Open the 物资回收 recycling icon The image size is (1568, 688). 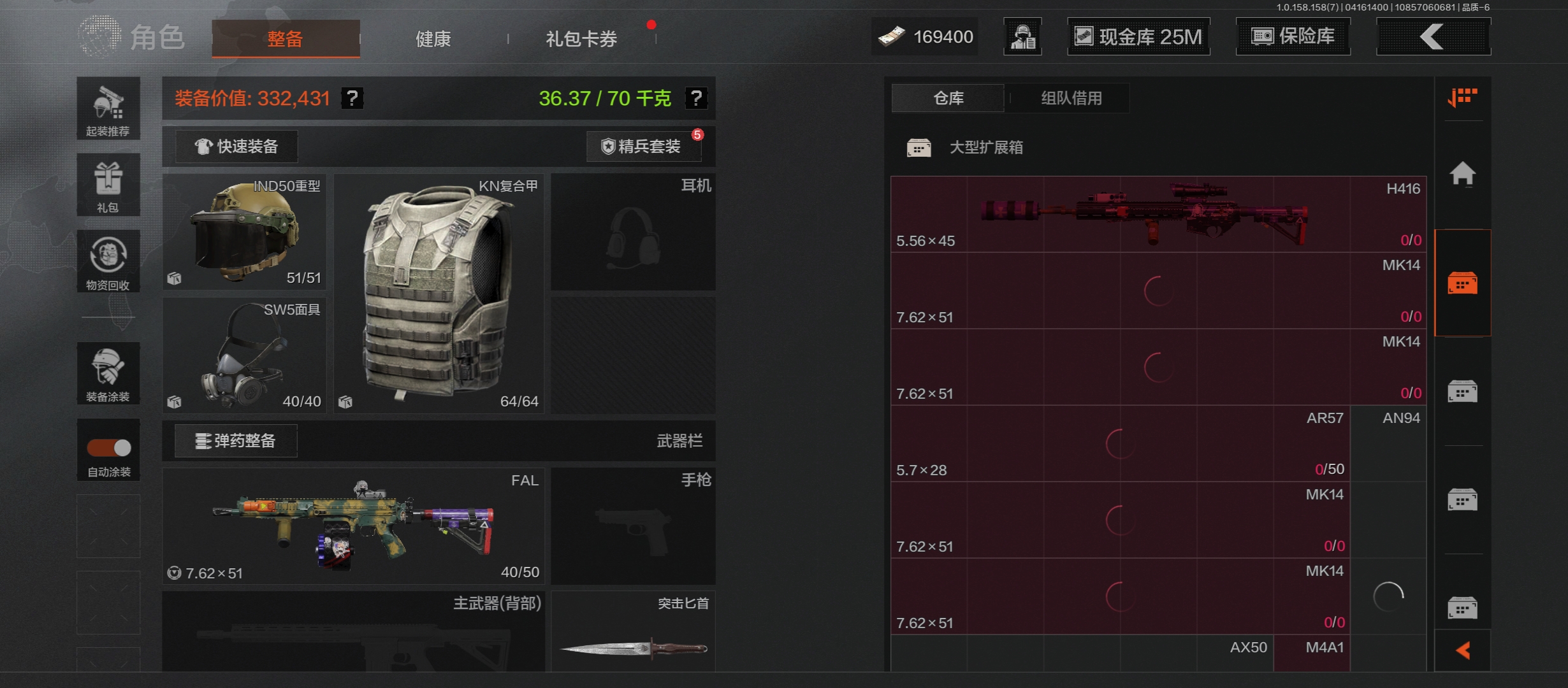108,261
